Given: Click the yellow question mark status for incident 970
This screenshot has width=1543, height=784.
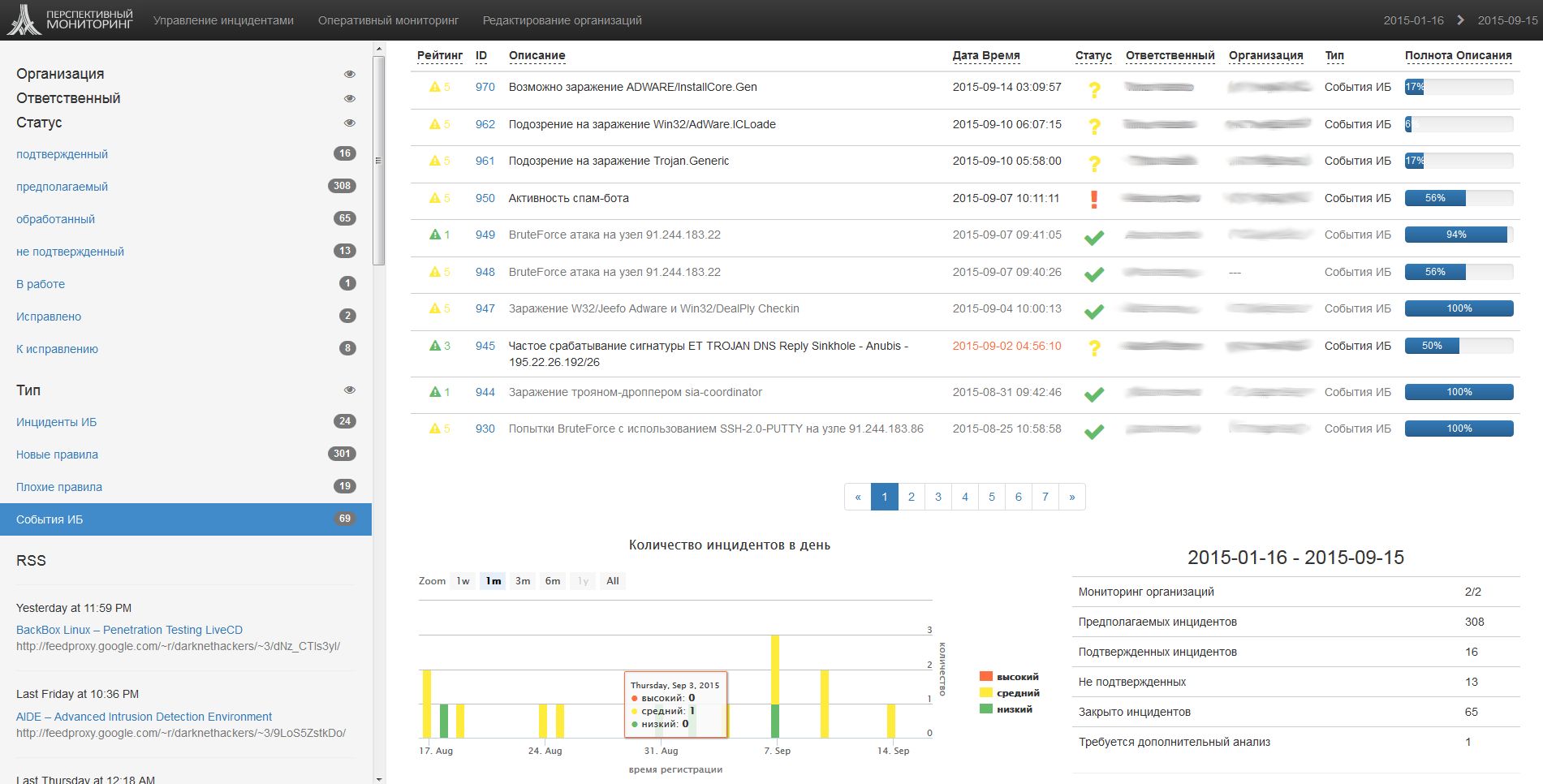Looking at the screenshot, I should tap(1094, 89).
